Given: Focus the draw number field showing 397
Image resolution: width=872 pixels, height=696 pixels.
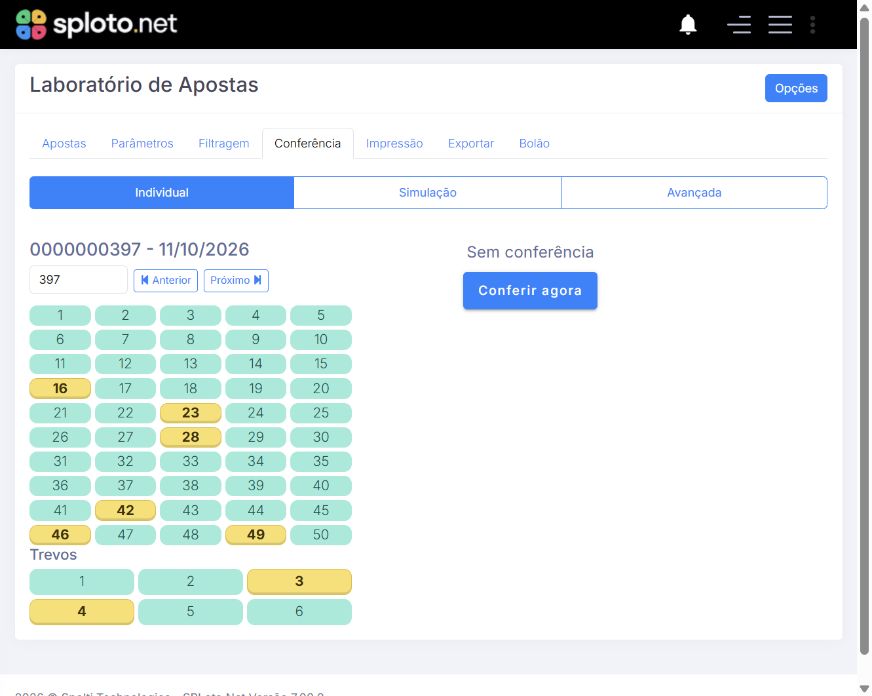Looking at the screenshot, I should (78, 280).
